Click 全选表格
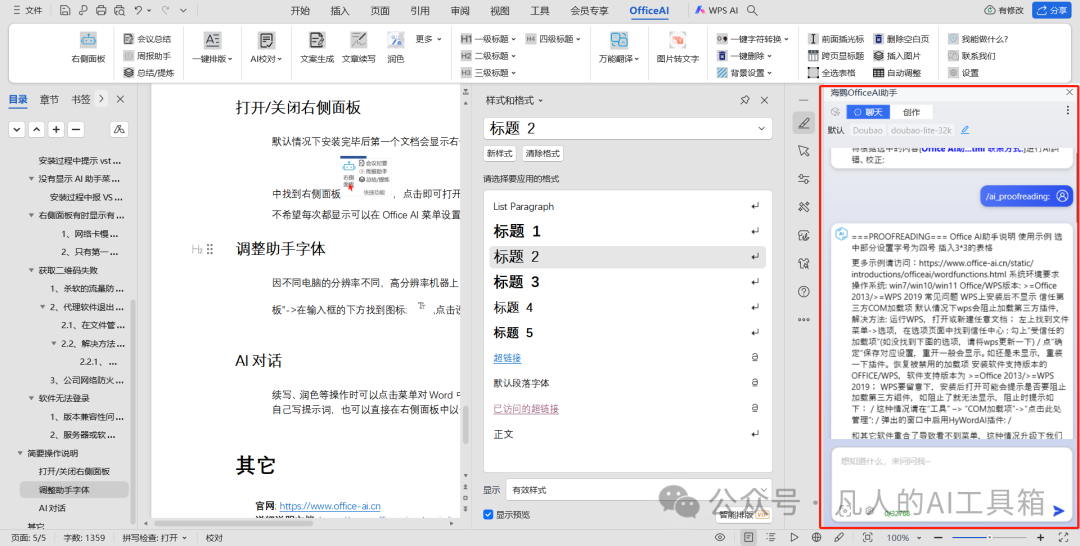The height and width of the screenshot is (546, 1080). (831, 72)
